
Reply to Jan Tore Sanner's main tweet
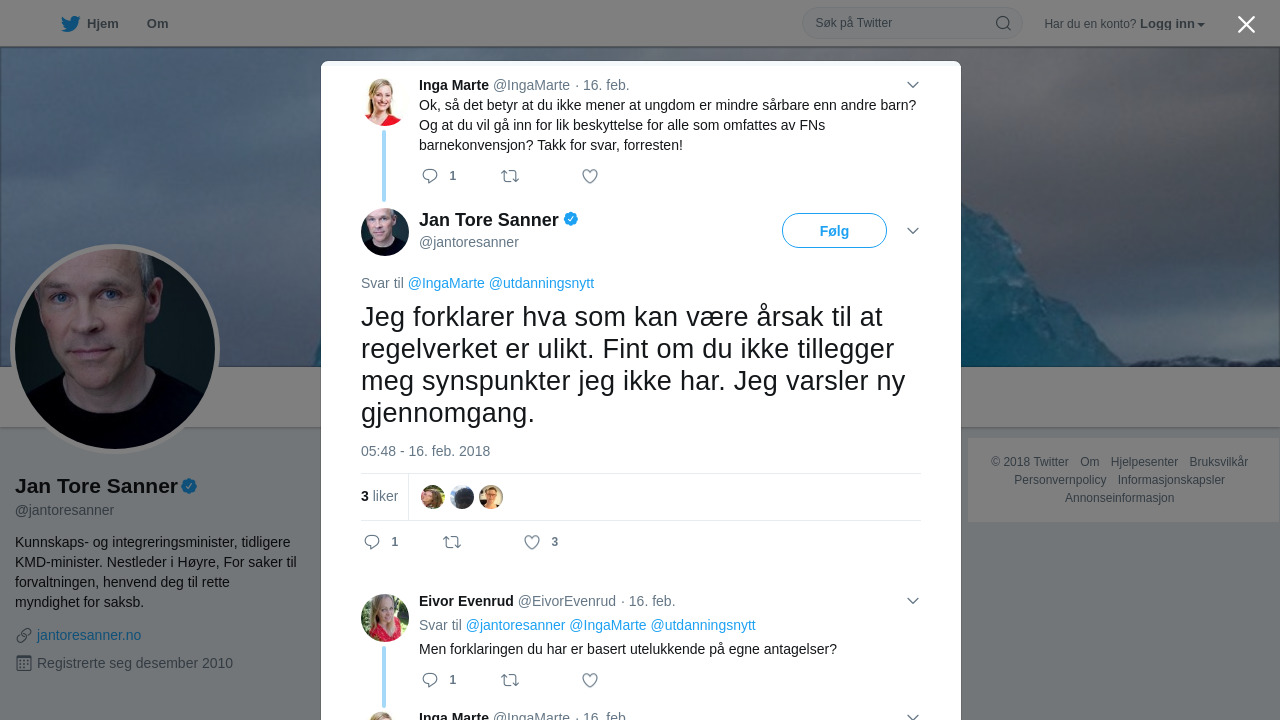pos(372,542)
